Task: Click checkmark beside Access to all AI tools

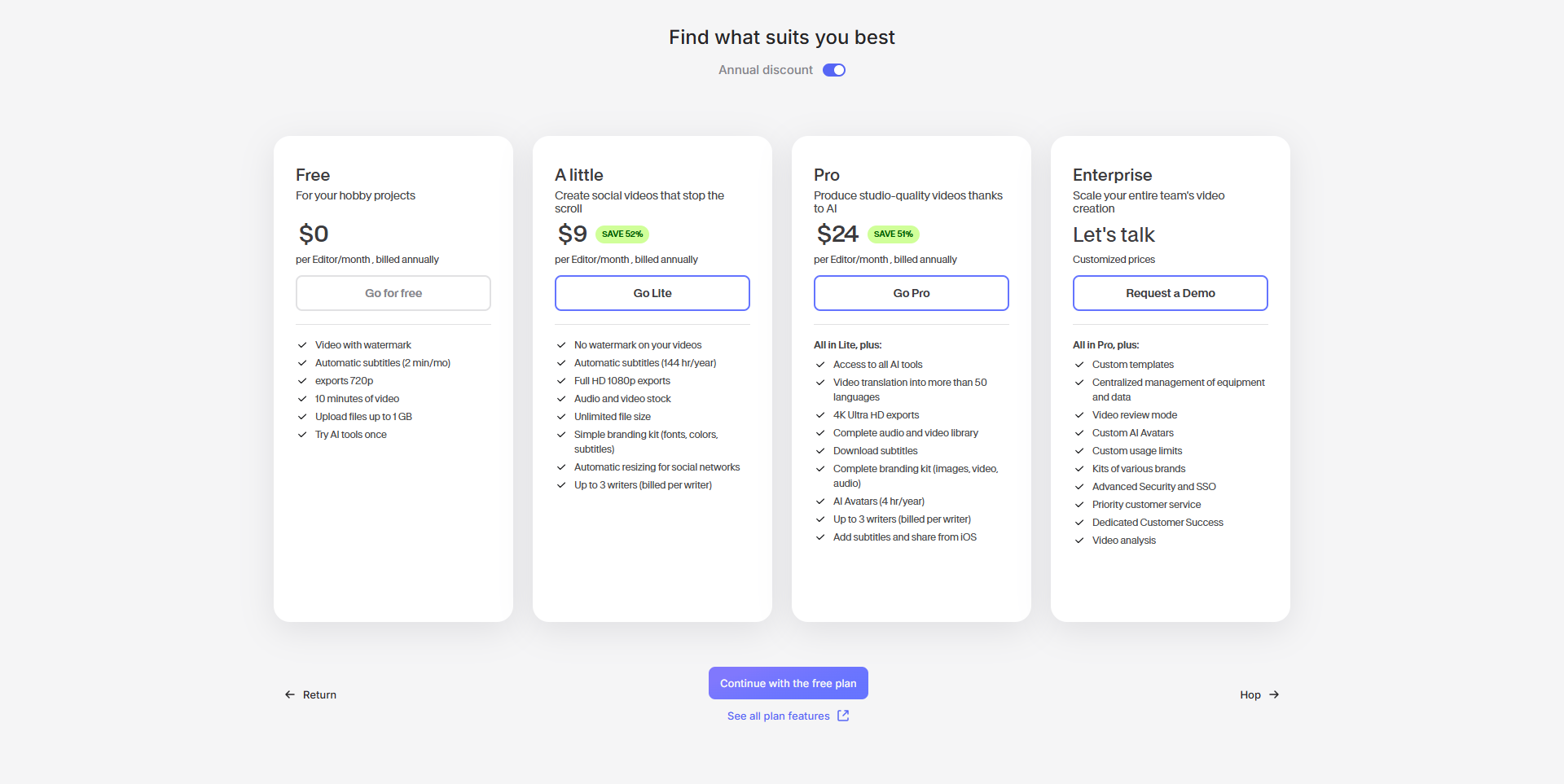Action: [x=820, y=365]
